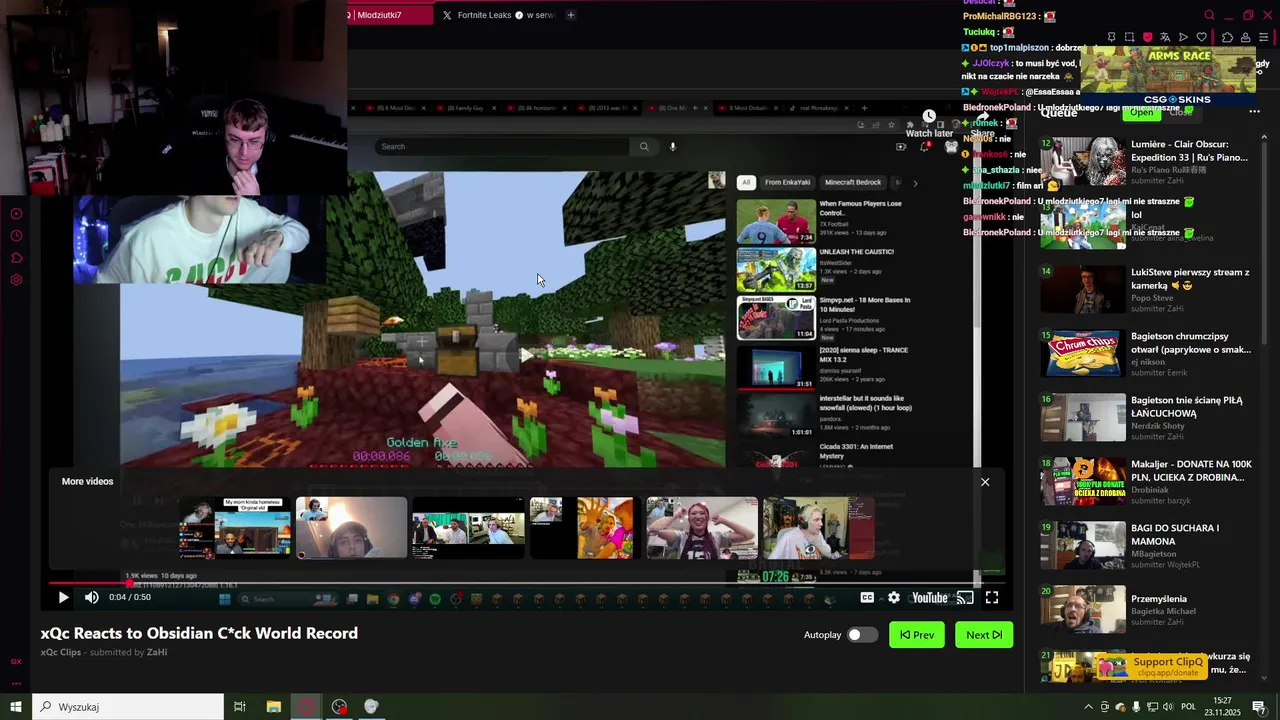Click the Opera GX taskbar icon
The width and height of the screenshot is (1280, 720).
pyautogui.click(x=307, y=707)
